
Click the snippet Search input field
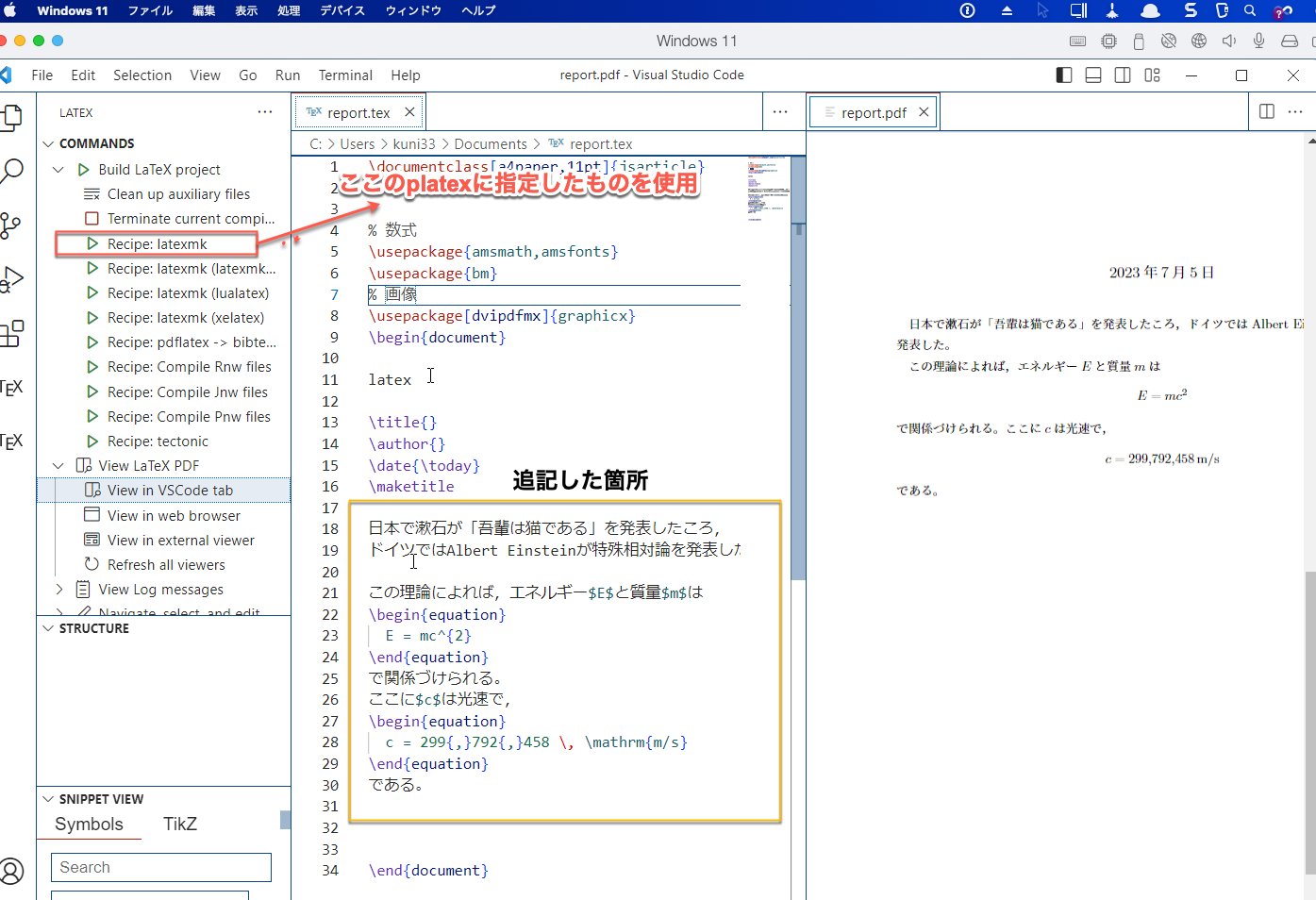[161, 868]
